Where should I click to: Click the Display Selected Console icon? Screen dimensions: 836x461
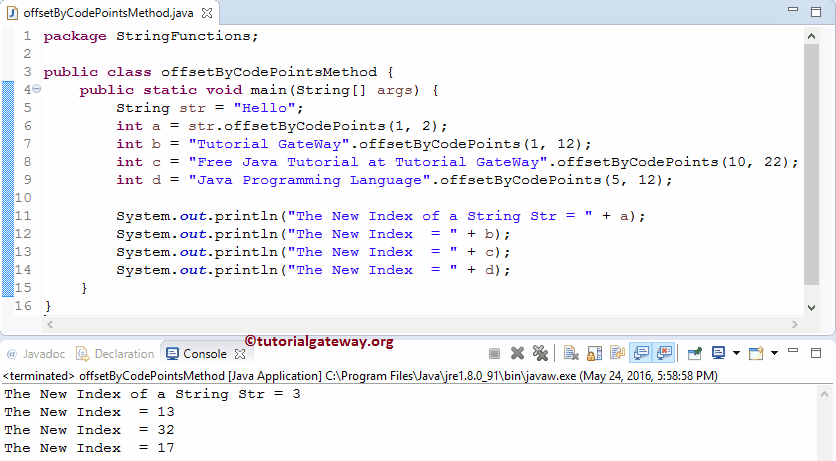pos(718,353)
